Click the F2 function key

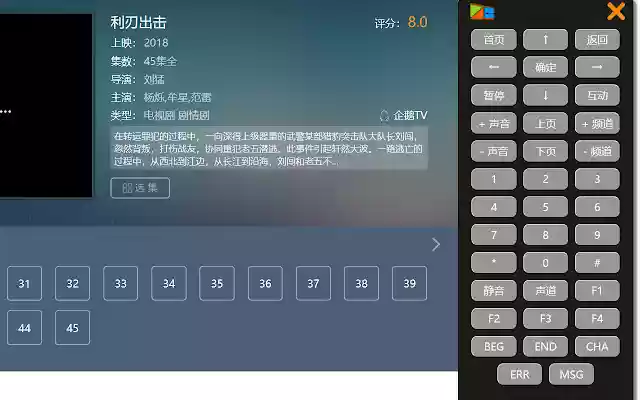pyautogui.click(x=493, y=319)
